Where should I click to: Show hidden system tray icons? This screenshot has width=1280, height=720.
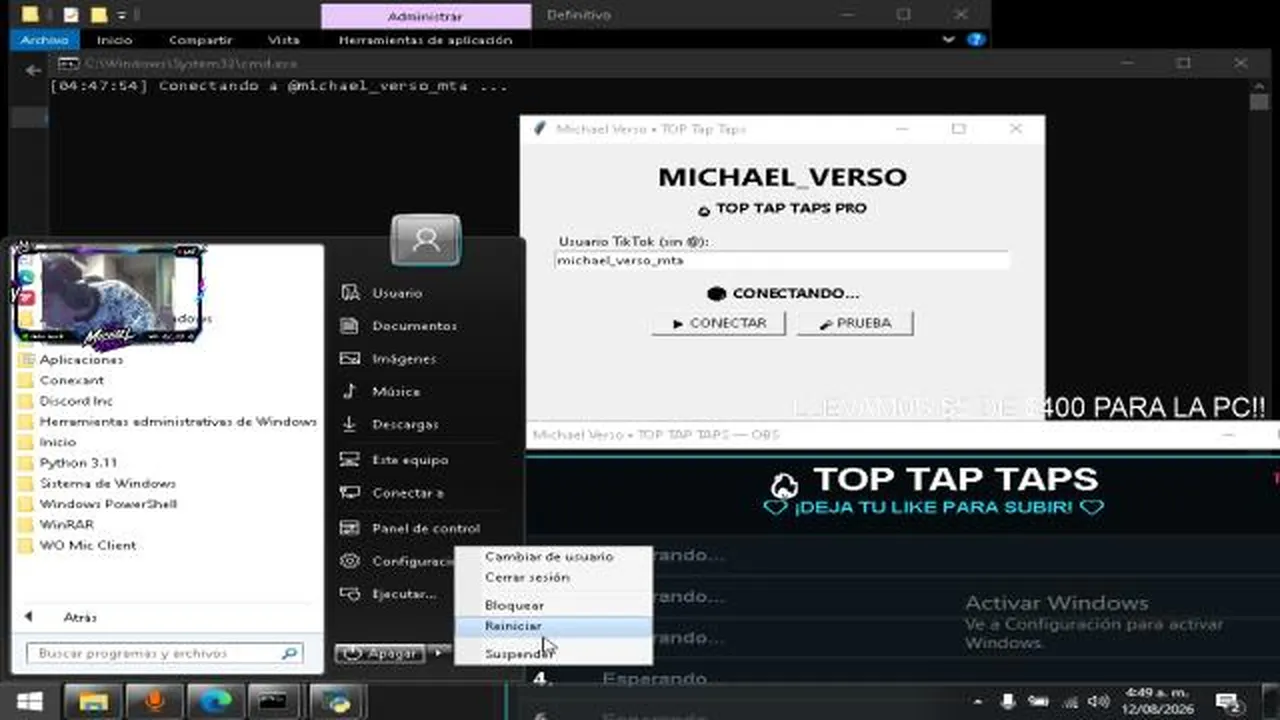click(x=980, y=702)
